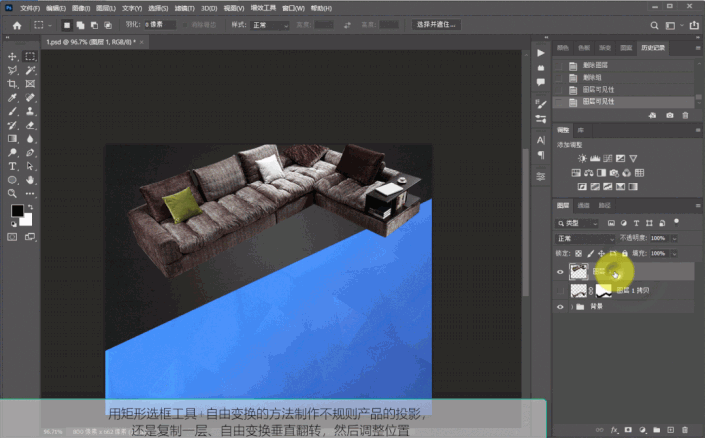Select the Gradient tool
The height and width of the screenshot is (438, 705).
coord(12,139)
